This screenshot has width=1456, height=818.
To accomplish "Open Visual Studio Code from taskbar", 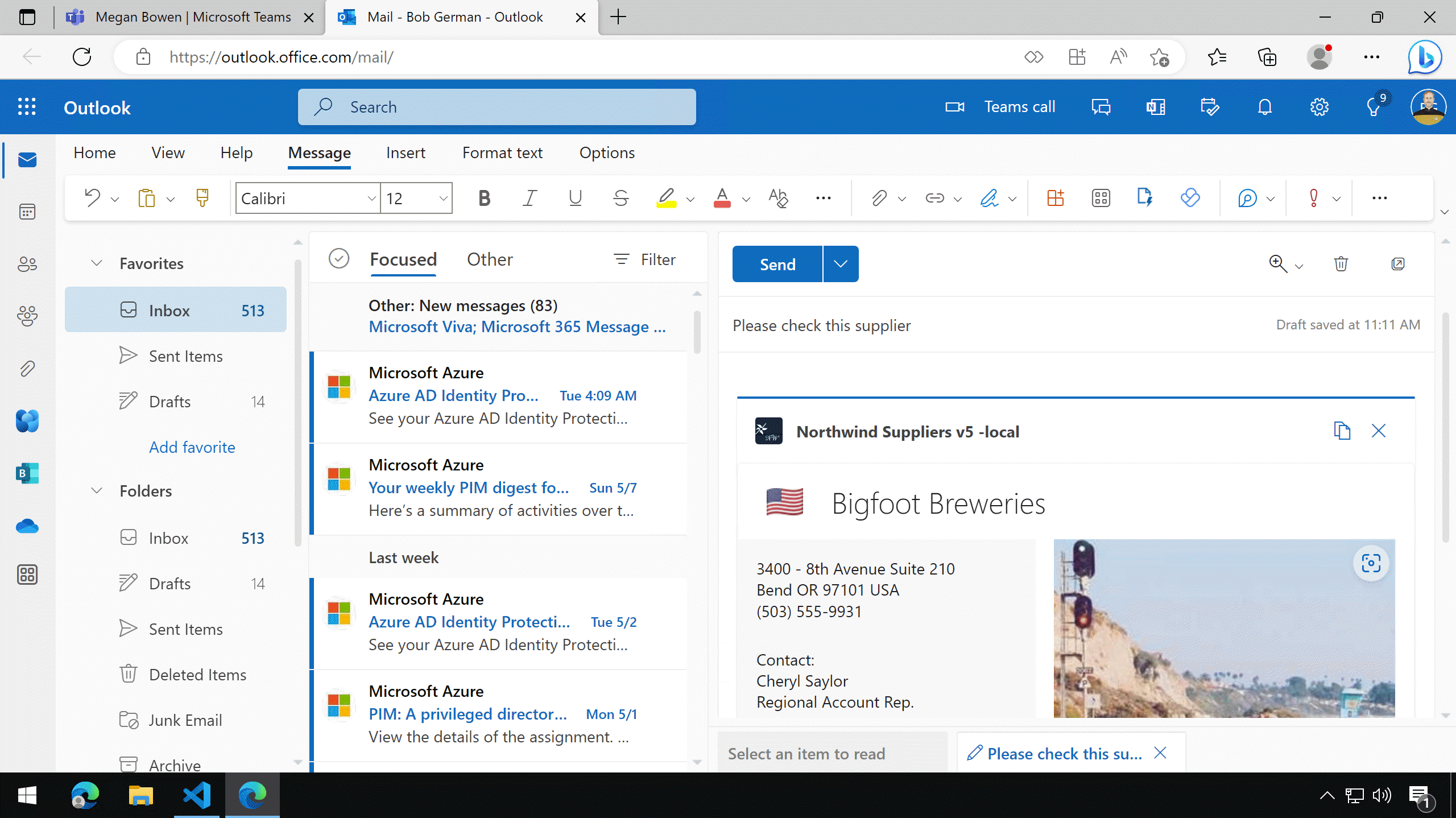I will (x=196, y=795).
